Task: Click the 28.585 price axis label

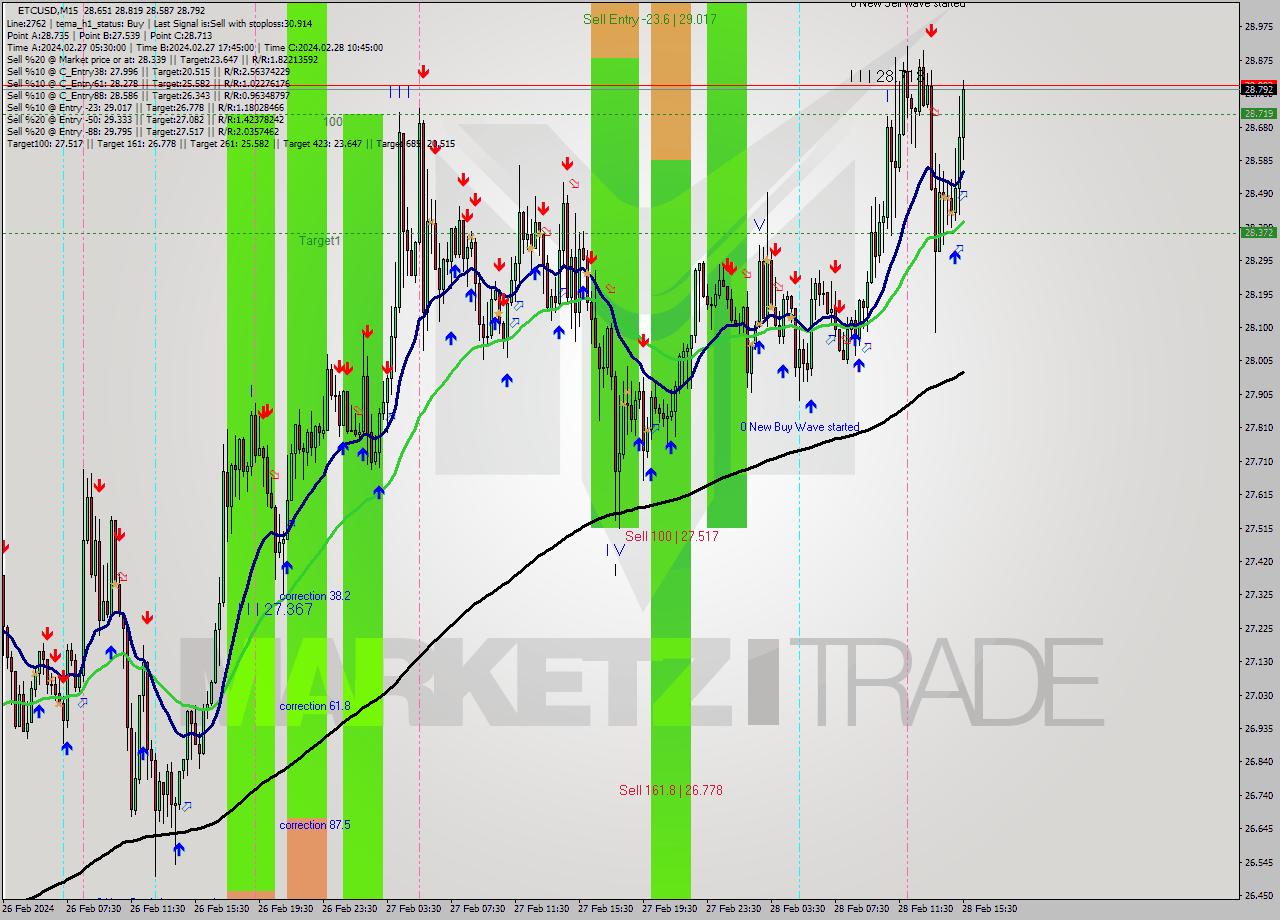Action: click(1258, 160)
